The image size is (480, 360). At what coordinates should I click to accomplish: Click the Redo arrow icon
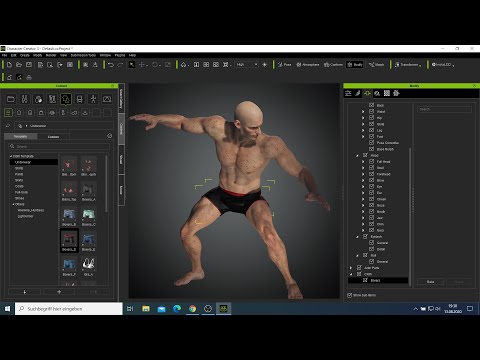(x=120, y=65)
